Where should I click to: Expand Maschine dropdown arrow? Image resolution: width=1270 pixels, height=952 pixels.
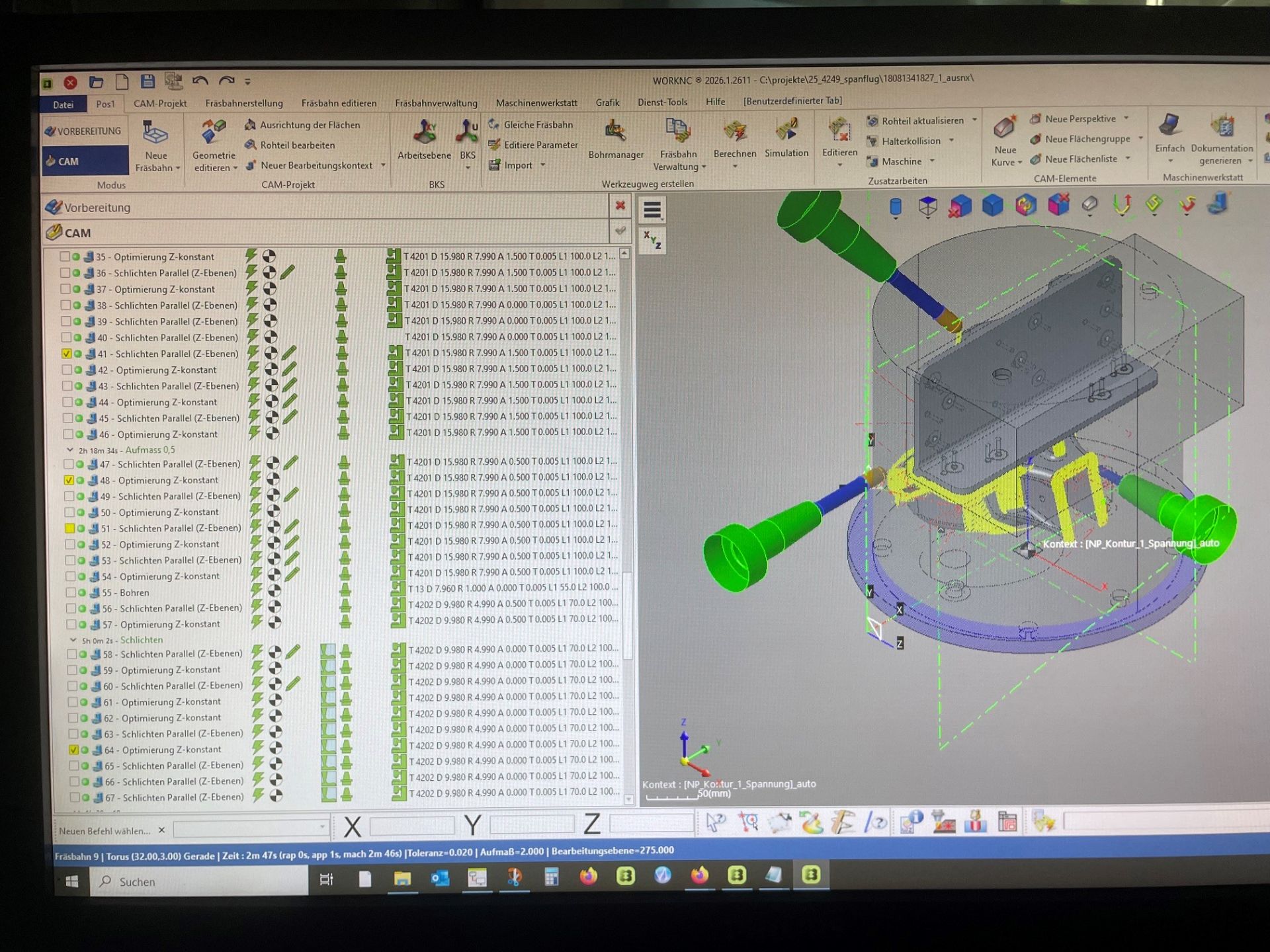[x=932, y=161]
